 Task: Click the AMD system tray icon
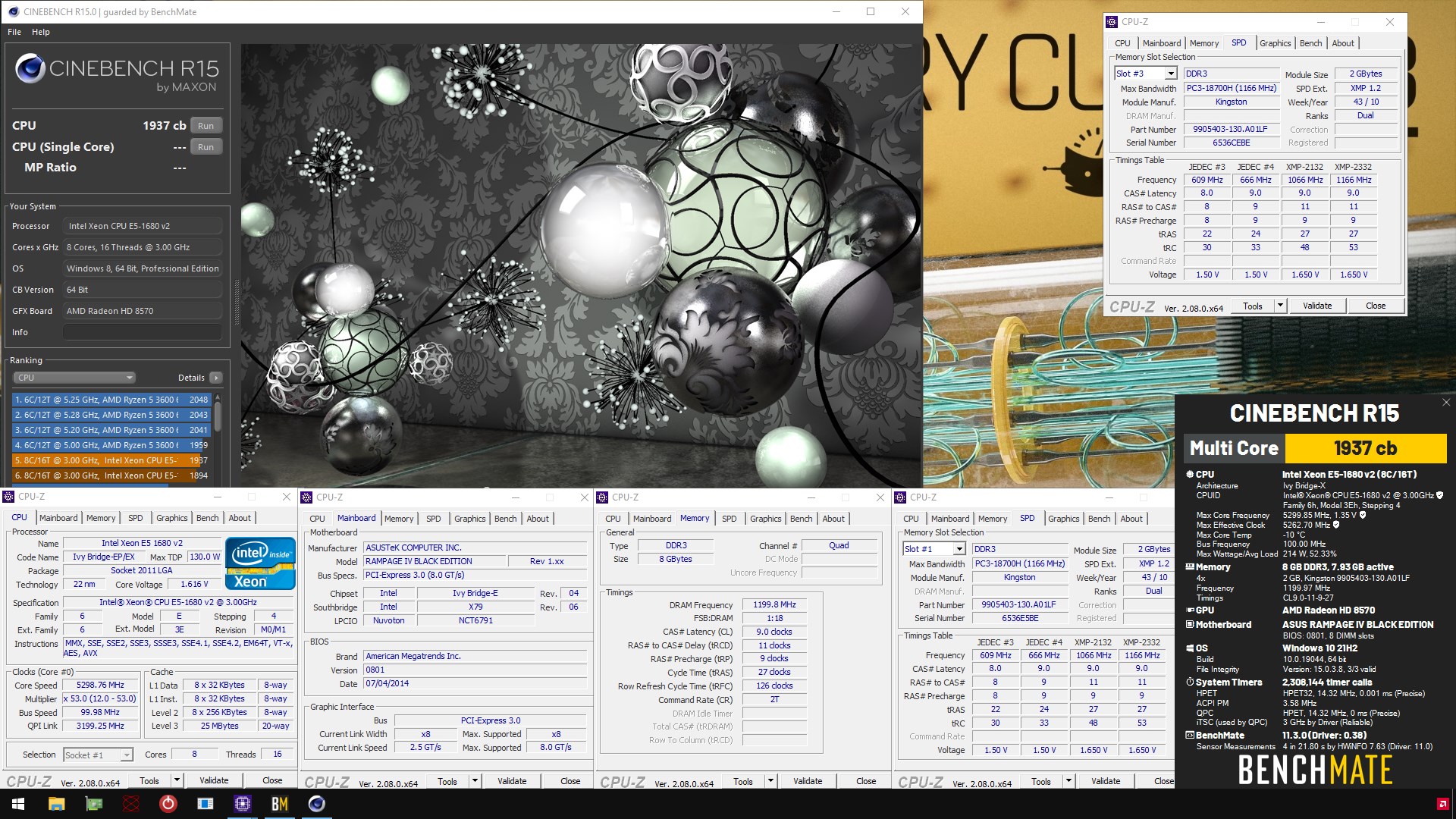(x=1442, y=804)
